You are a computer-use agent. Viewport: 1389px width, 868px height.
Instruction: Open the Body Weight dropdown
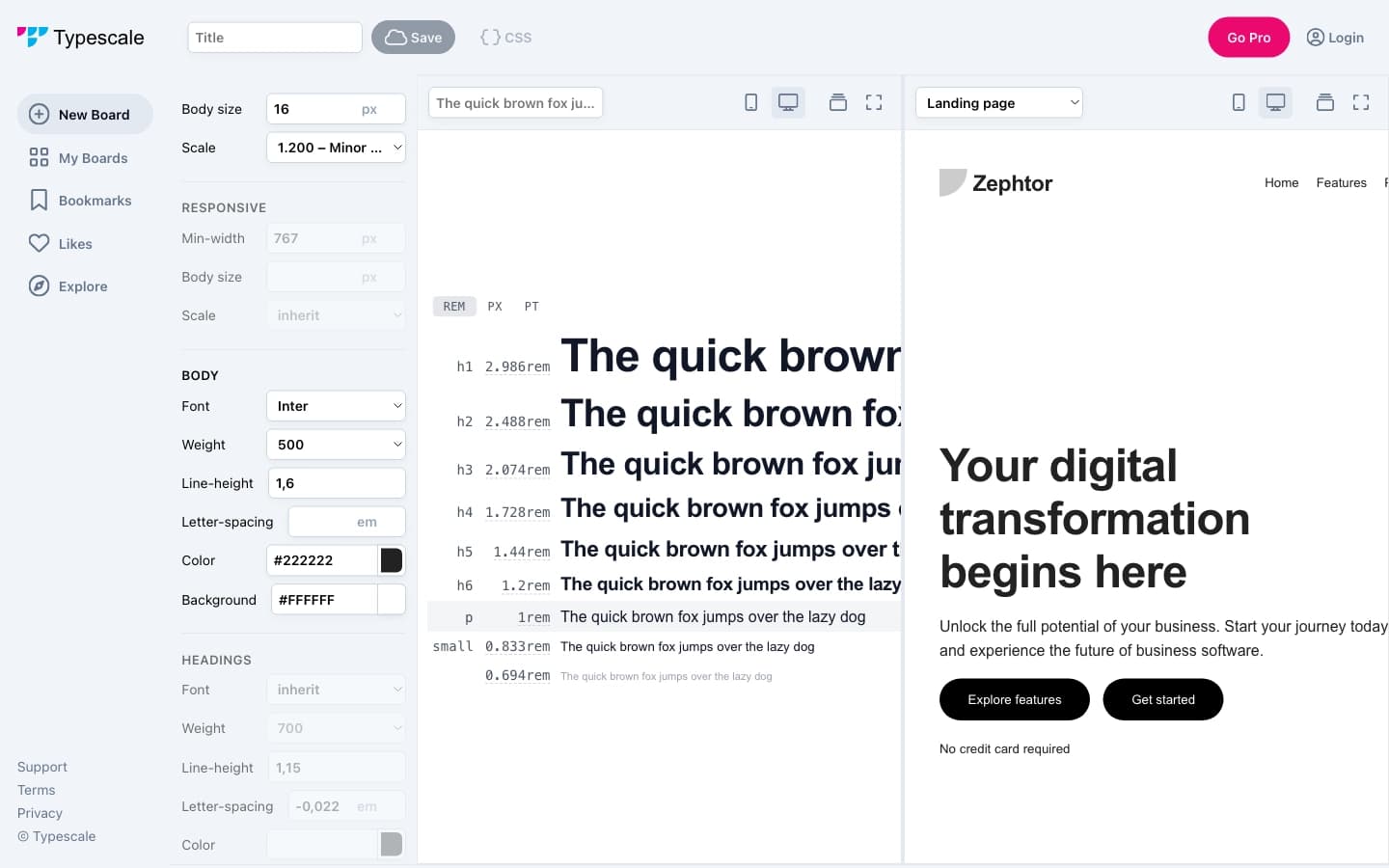tap(336, 445)
